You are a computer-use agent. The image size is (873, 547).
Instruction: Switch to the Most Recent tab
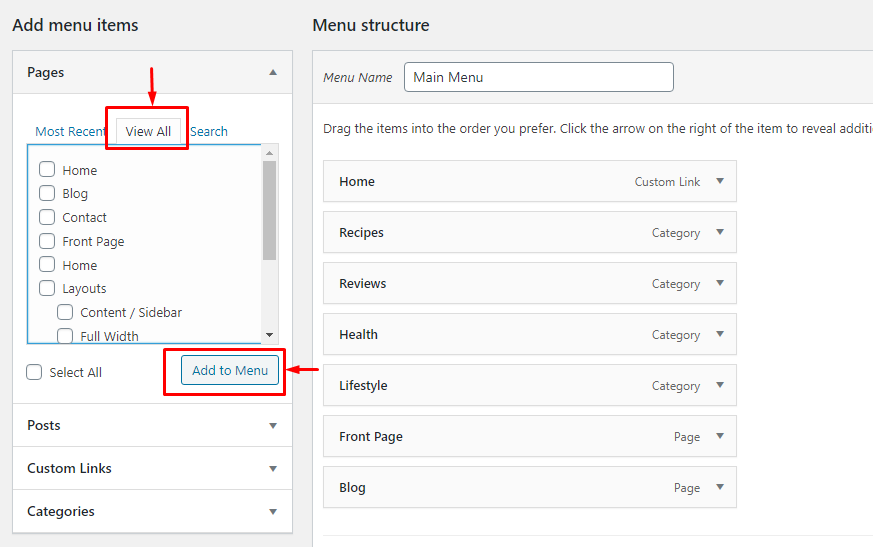coord(71,131)
